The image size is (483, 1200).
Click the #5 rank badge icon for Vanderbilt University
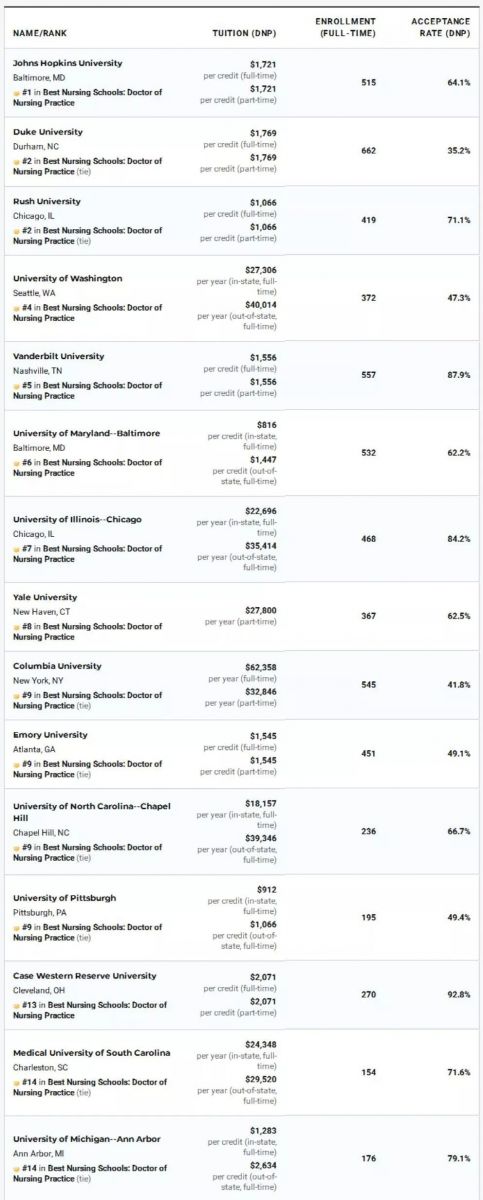(16, 385)
